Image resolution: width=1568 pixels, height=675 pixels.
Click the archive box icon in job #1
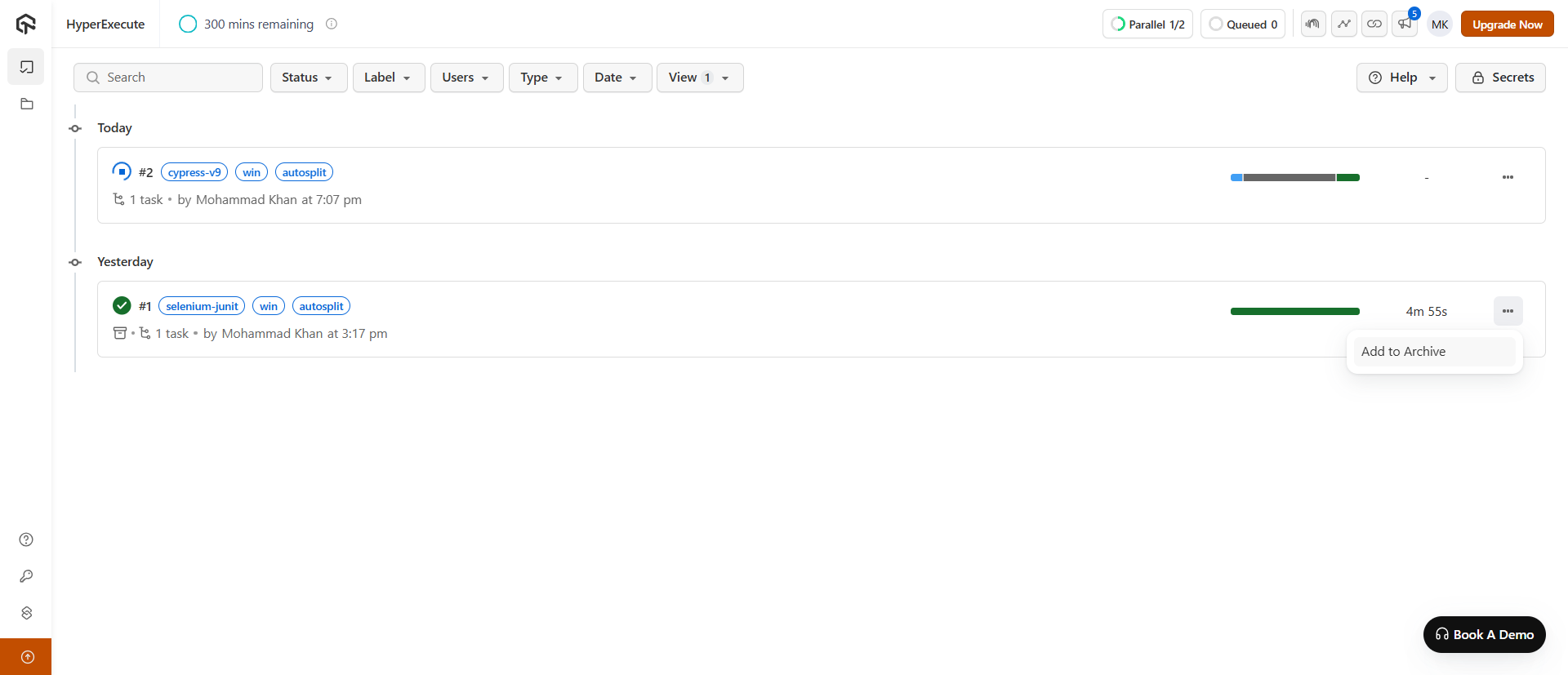tap(120, 333)
